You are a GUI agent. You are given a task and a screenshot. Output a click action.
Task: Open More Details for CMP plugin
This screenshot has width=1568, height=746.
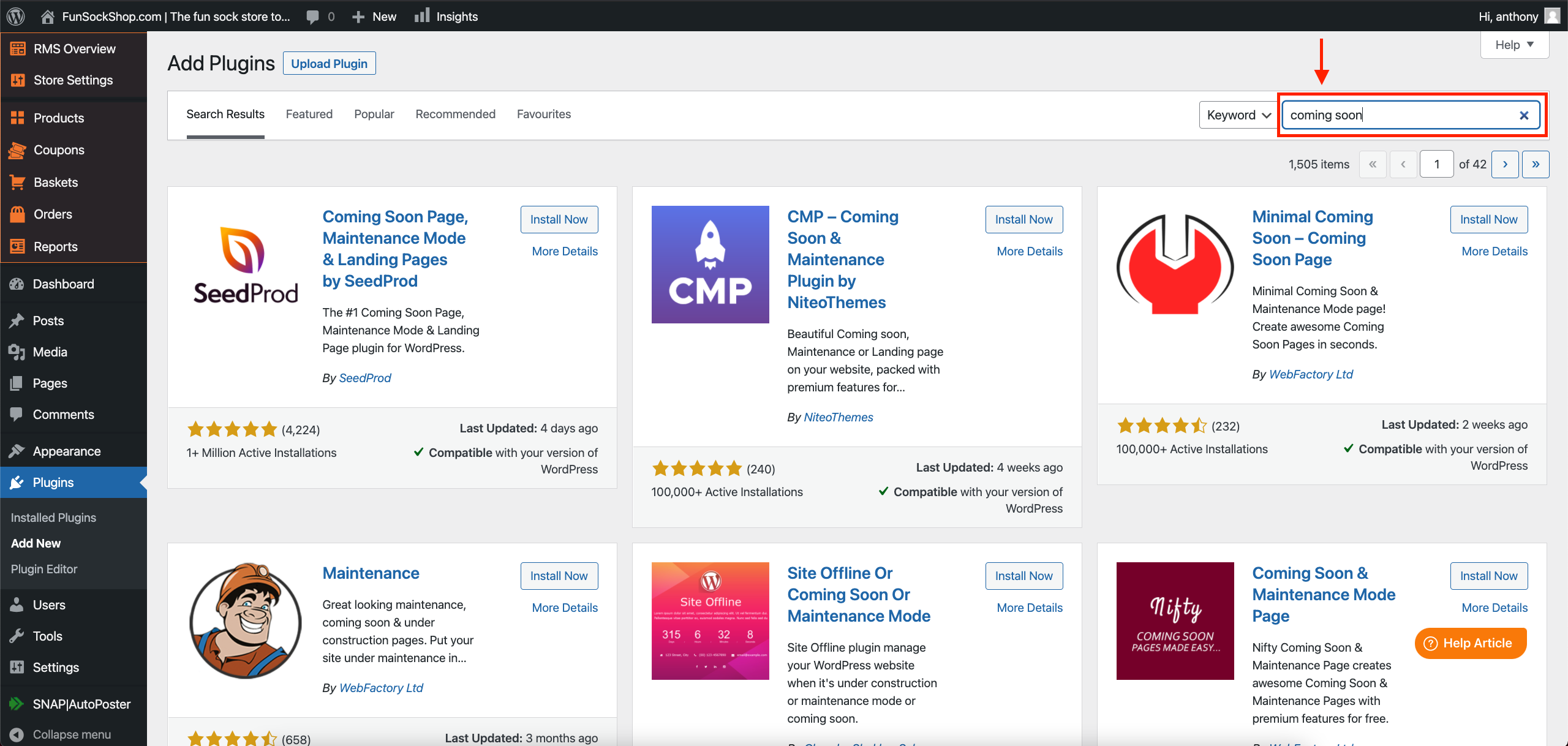[1029, 251]
